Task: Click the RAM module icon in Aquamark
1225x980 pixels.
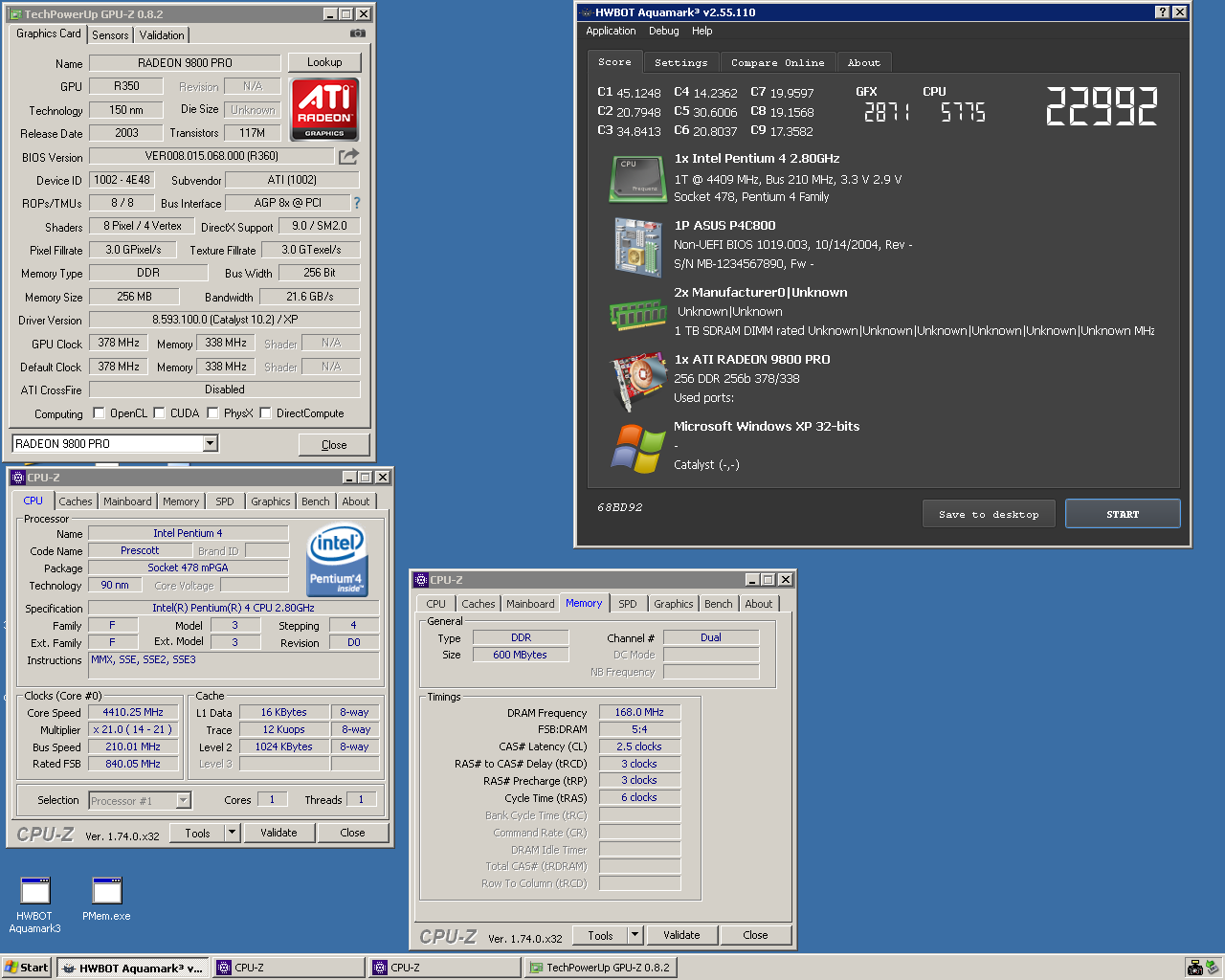Action: click(637, 313)
